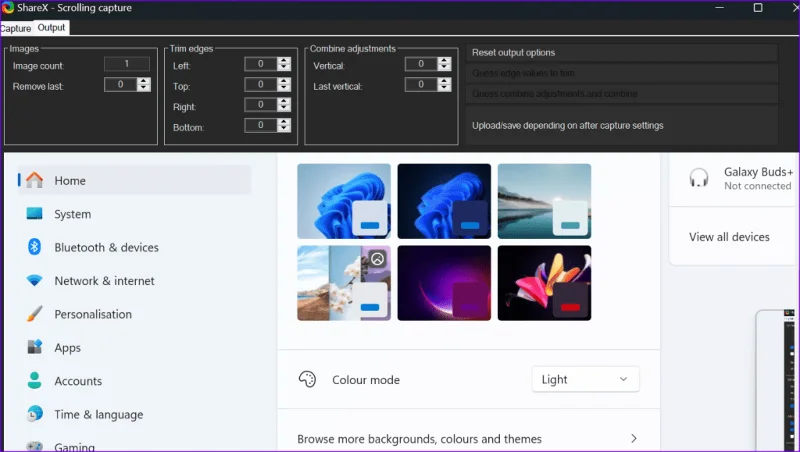
Task: Click the Trim edges Right stepper arrows
Action: (x=284, y=105)
